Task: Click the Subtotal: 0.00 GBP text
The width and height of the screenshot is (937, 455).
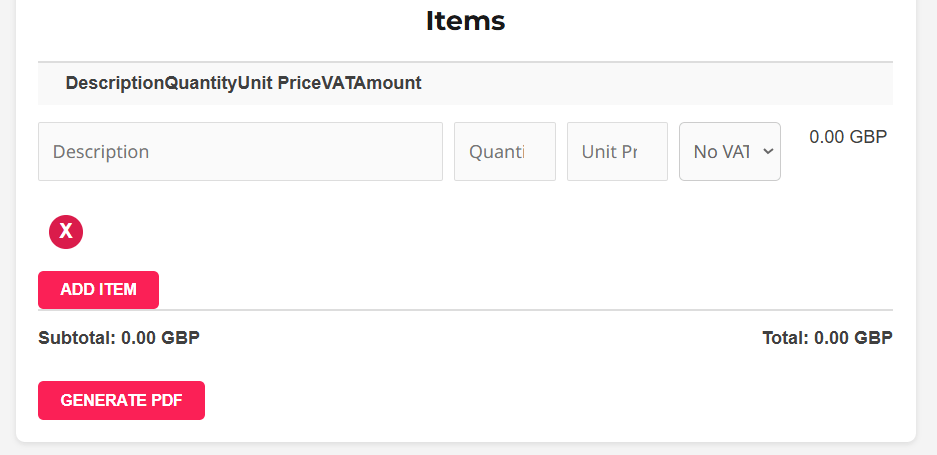Action: coord(119,338)
